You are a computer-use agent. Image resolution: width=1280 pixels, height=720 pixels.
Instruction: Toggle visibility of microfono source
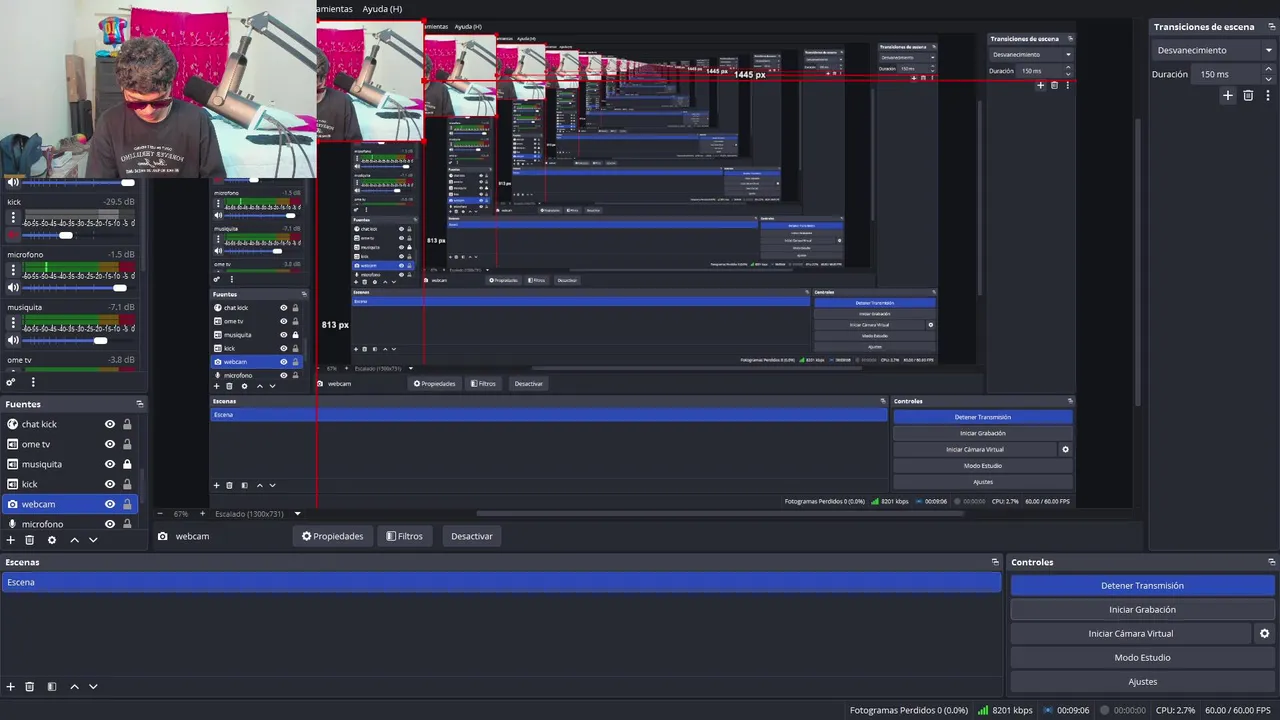pos(110,523)
